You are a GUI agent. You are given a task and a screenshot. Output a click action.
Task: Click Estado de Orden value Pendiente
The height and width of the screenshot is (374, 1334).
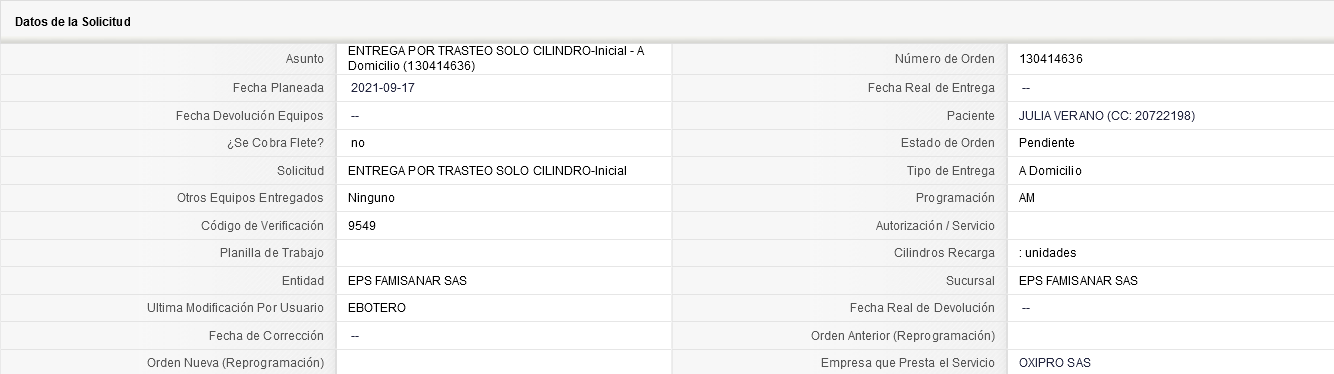coord(1047,143)
